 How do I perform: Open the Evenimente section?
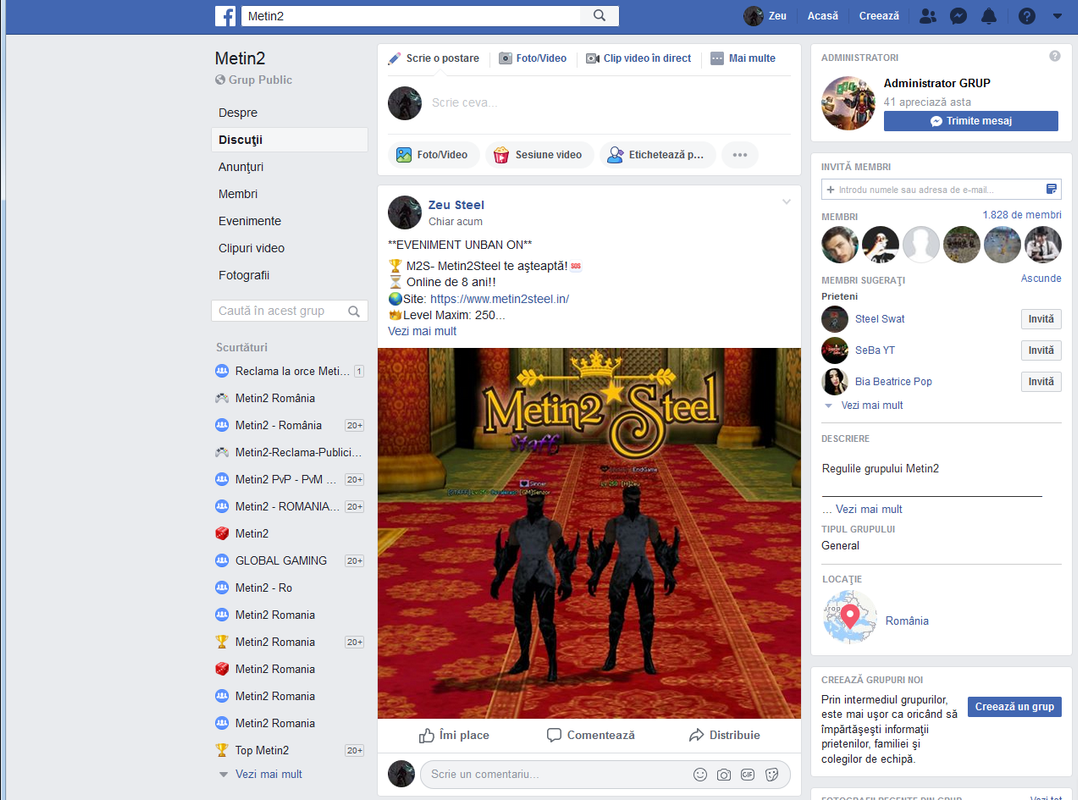250,221
